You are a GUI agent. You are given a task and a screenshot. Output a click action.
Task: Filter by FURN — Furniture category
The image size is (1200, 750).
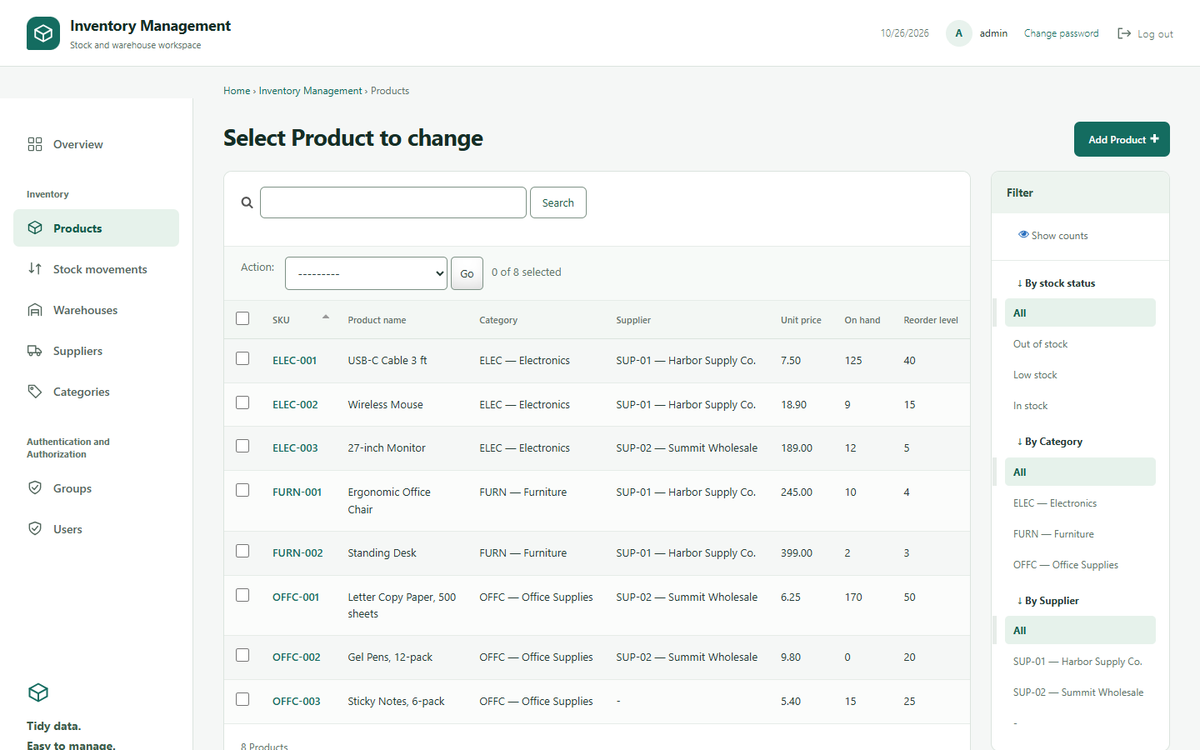click(1053, 534)
